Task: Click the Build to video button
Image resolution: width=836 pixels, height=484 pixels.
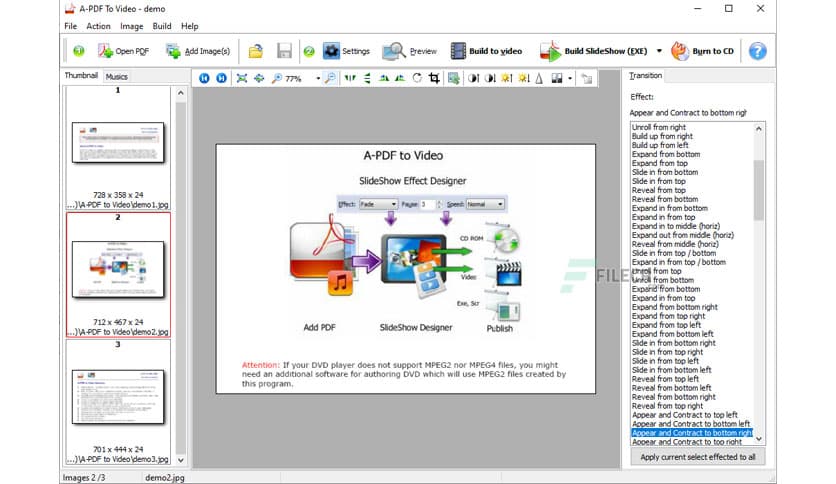Action: (x=486, y=51)
